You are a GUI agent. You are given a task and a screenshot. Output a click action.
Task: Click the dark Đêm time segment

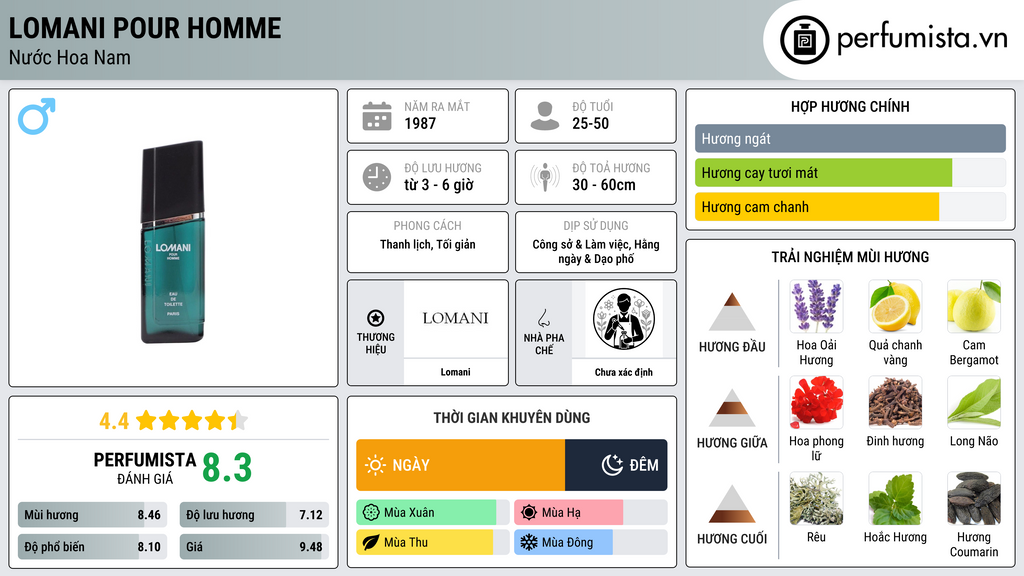[616, 465]
